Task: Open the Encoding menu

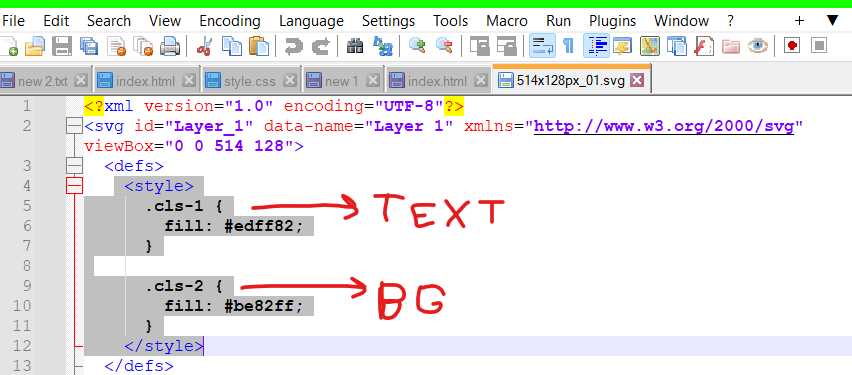Action: coord(230,21)
